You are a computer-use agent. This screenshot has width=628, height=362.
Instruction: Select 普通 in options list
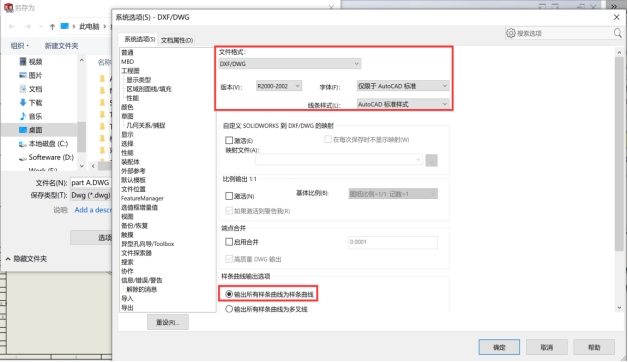[x=127, y=52]
